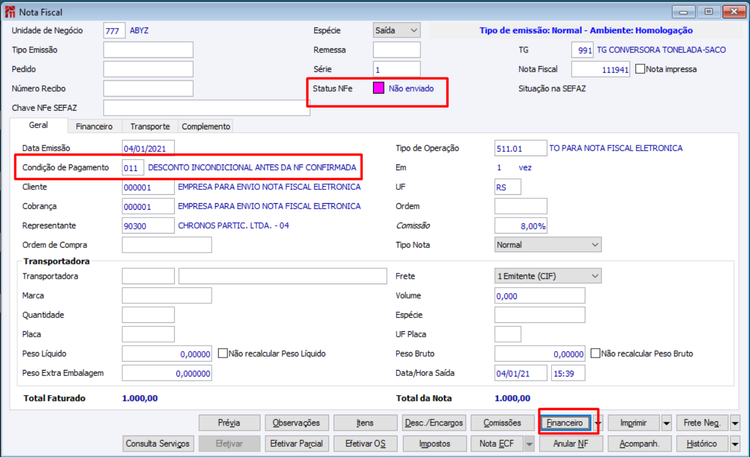Click the Ordem input field
This screenshot has width=750, height=457.
click(x=521, y=206)
